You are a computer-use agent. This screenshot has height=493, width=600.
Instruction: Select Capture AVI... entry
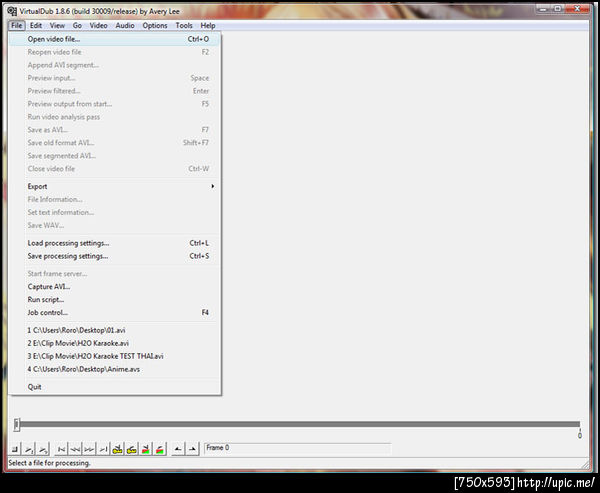tap(114, 287)
